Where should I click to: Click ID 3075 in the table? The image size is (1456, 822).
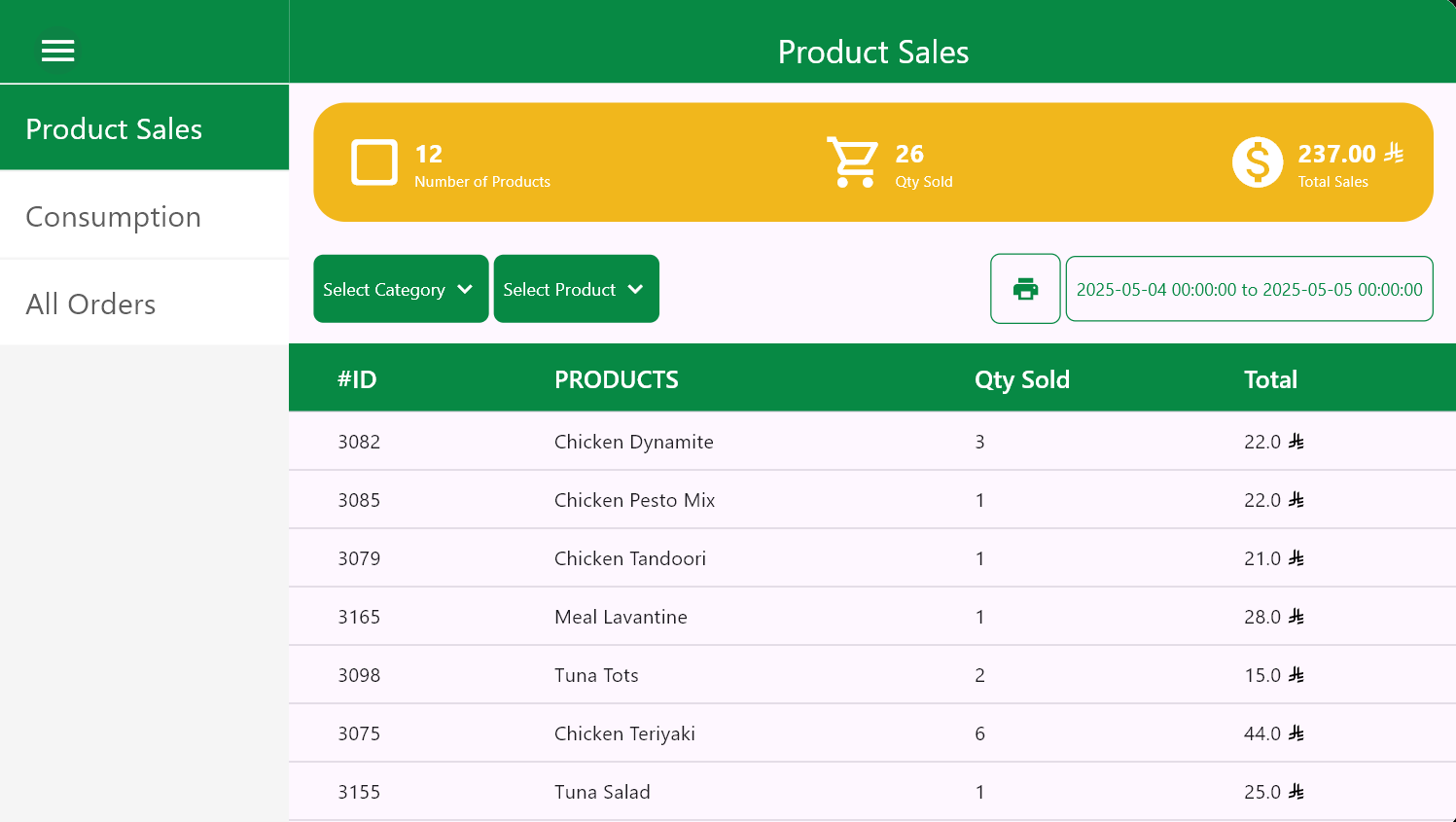click(x=359, y=733)
